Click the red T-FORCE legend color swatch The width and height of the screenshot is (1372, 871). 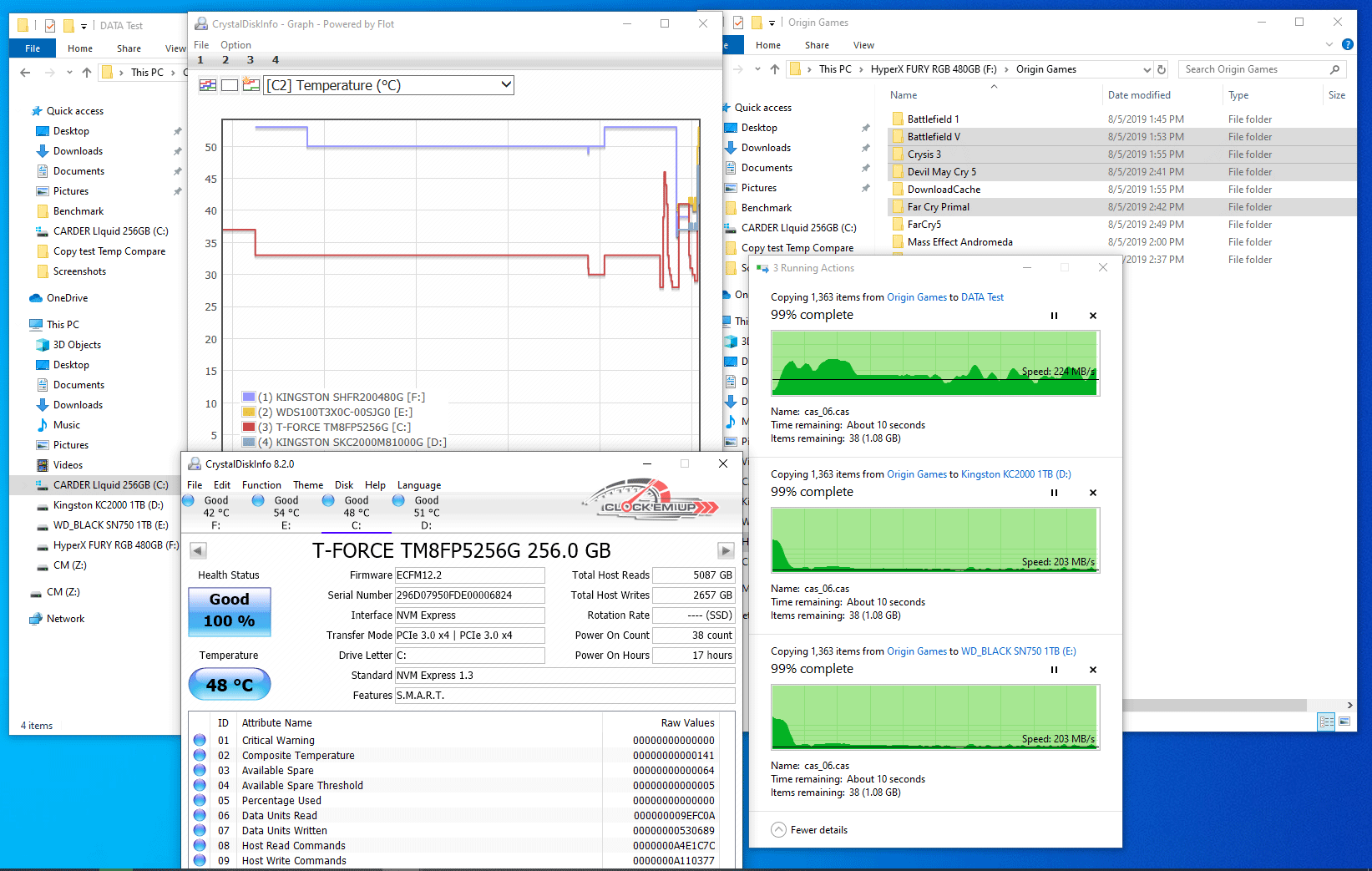pos(248,427)
